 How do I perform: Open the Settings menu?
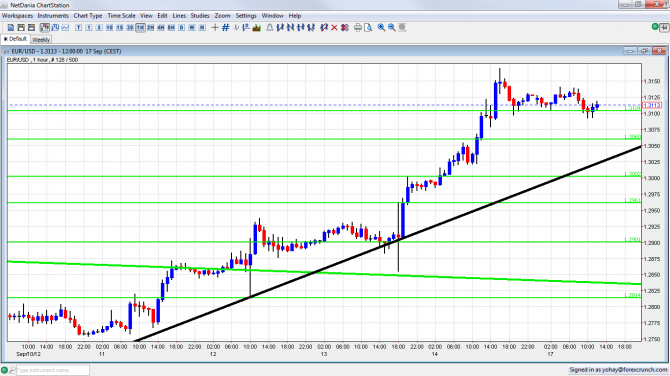(x=246, y=15)
